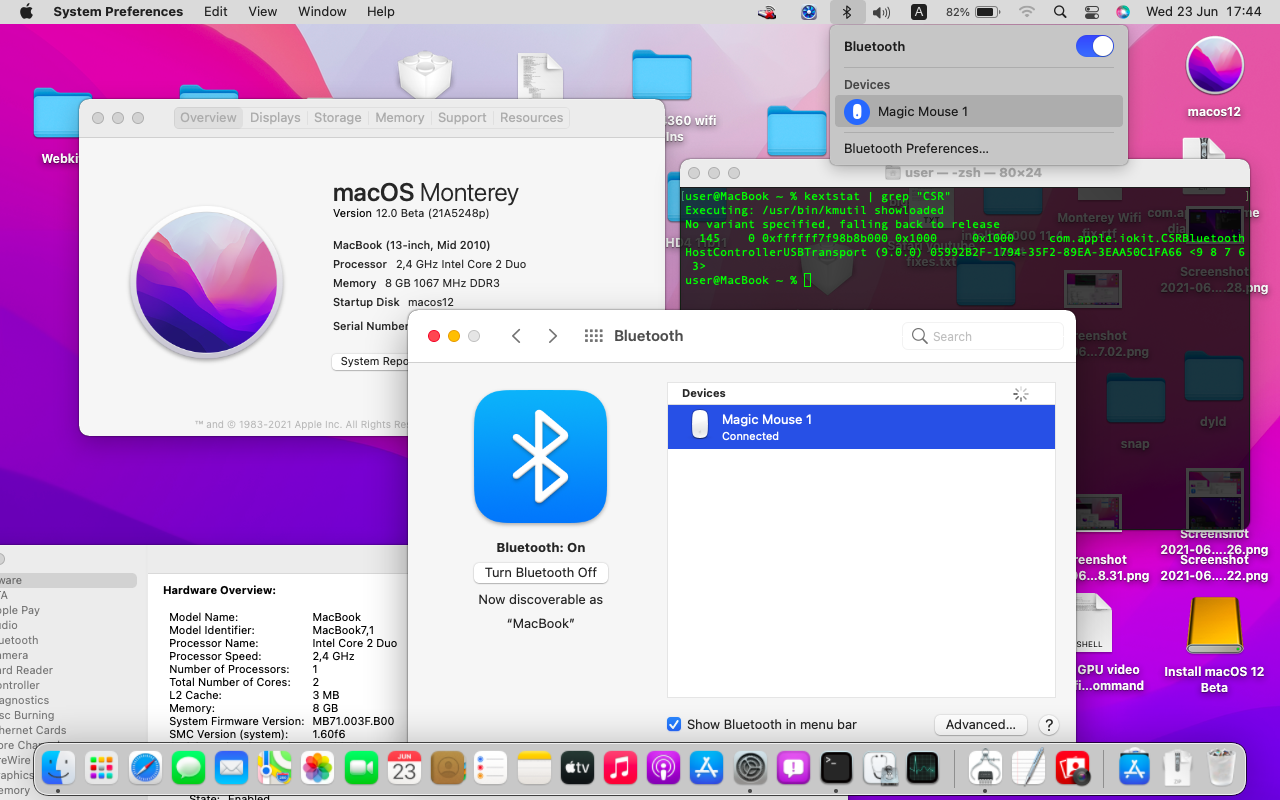Switch to Storage tab in About This Mac
Screen dimensions: 1280x800
(x=338, y=117)
